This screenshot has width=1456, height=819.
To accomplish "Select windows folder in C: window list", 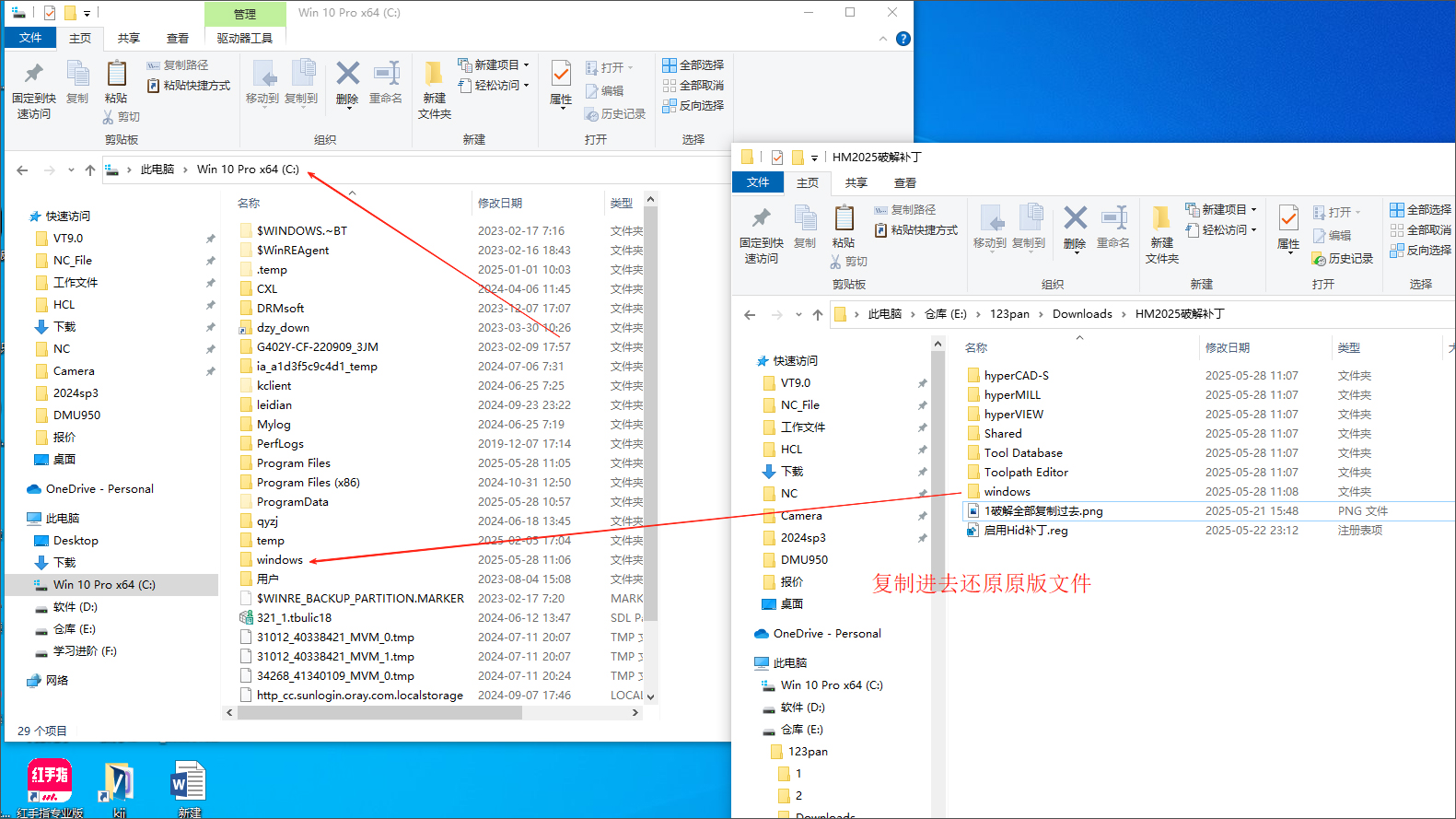I will coord(280,560).
